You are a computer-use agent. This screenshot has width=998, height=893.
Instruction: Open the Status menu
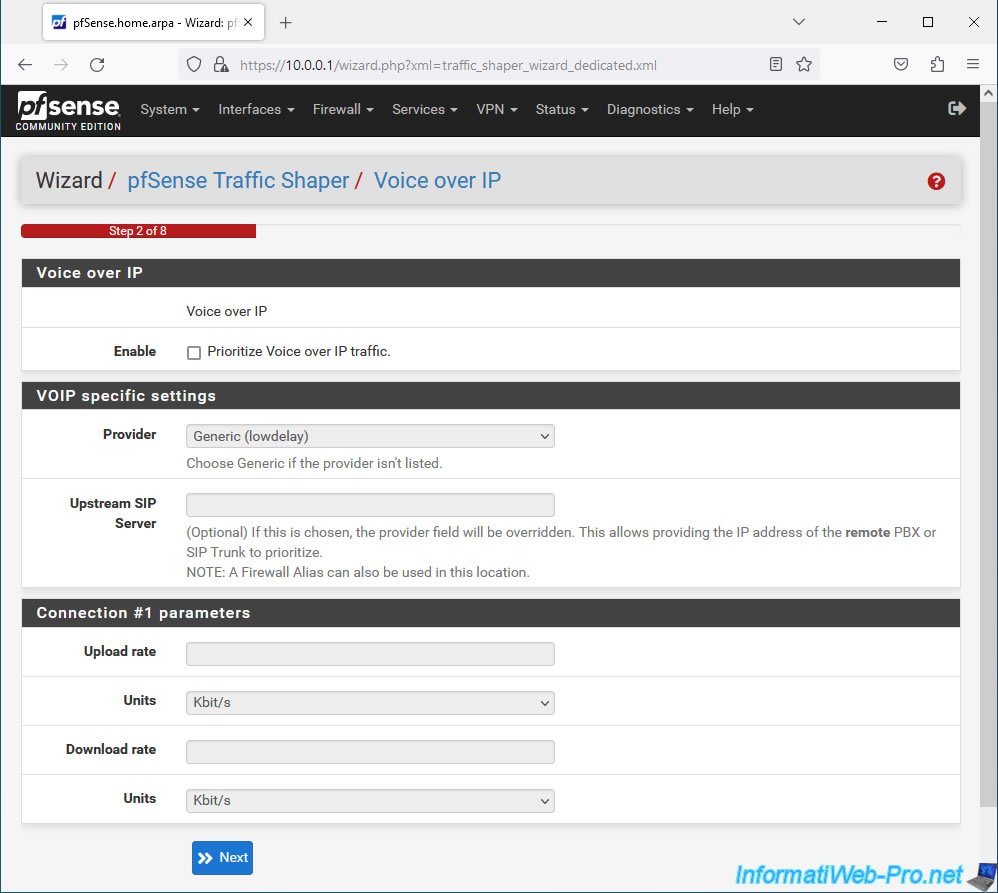561,109
